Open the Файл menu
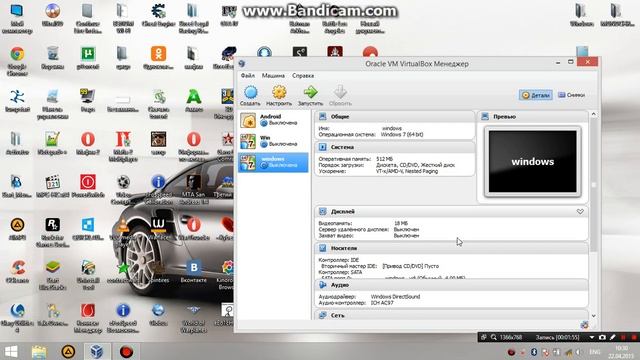640x360 pixels. 248,76
